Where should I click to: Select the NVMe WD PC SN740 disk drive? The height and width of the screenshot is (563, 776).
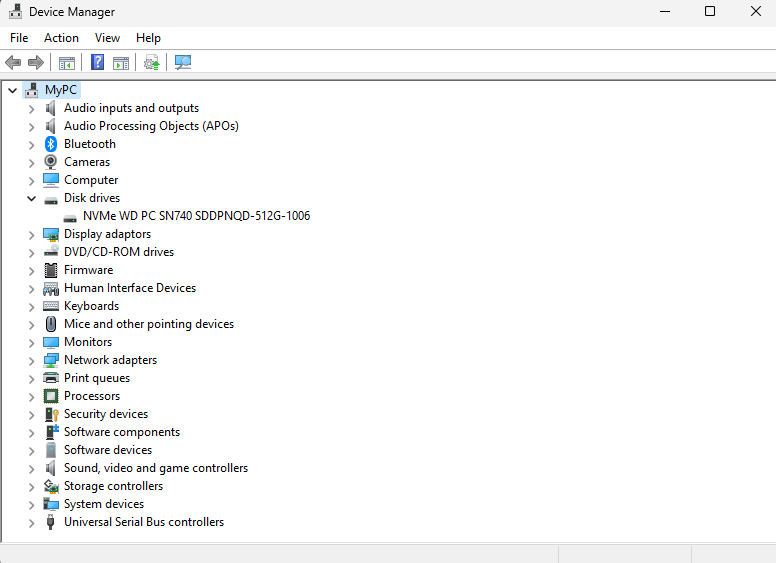tap(196, 216)
